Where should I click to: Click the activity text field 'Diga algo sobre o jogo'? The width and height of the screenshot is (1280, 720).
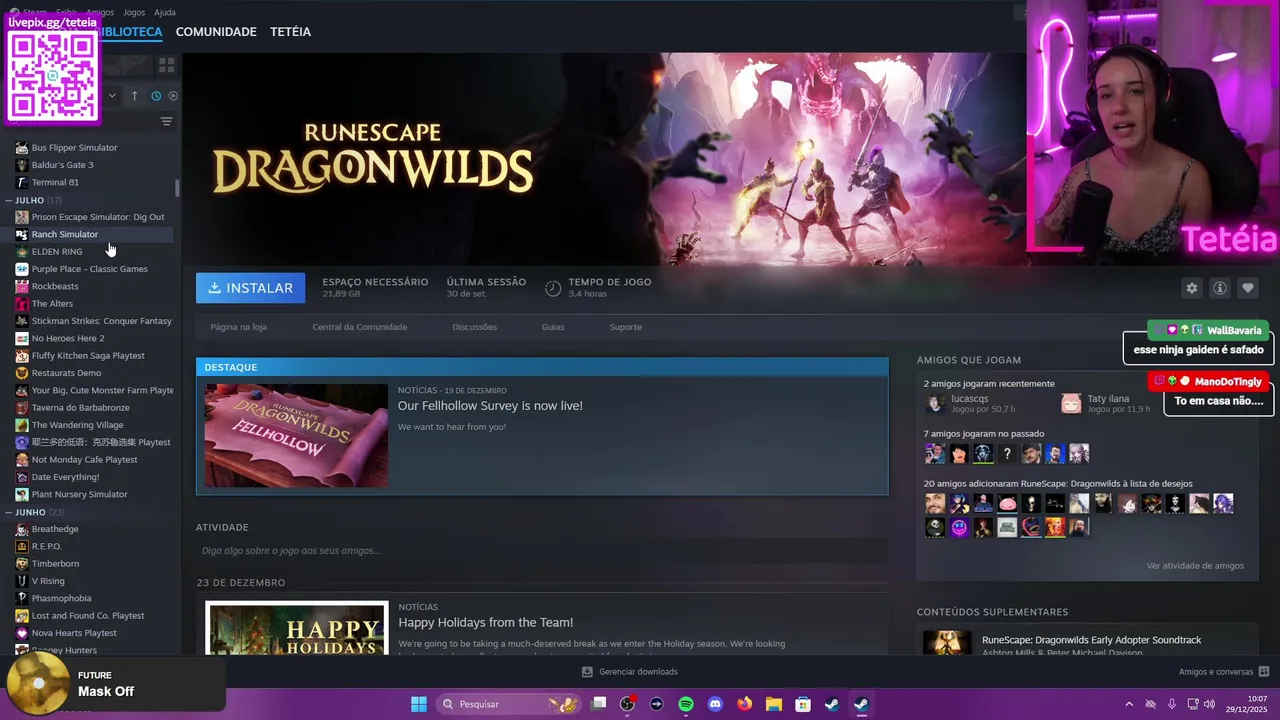point(542,551)
